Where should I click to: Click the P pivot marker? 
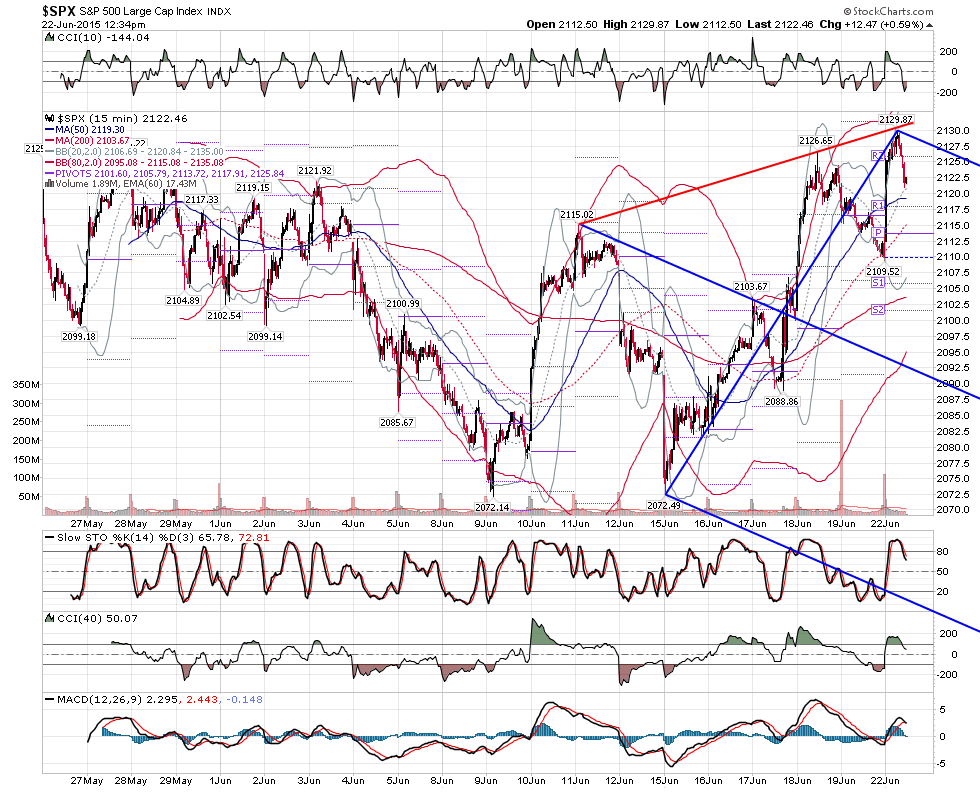point(878,233)
